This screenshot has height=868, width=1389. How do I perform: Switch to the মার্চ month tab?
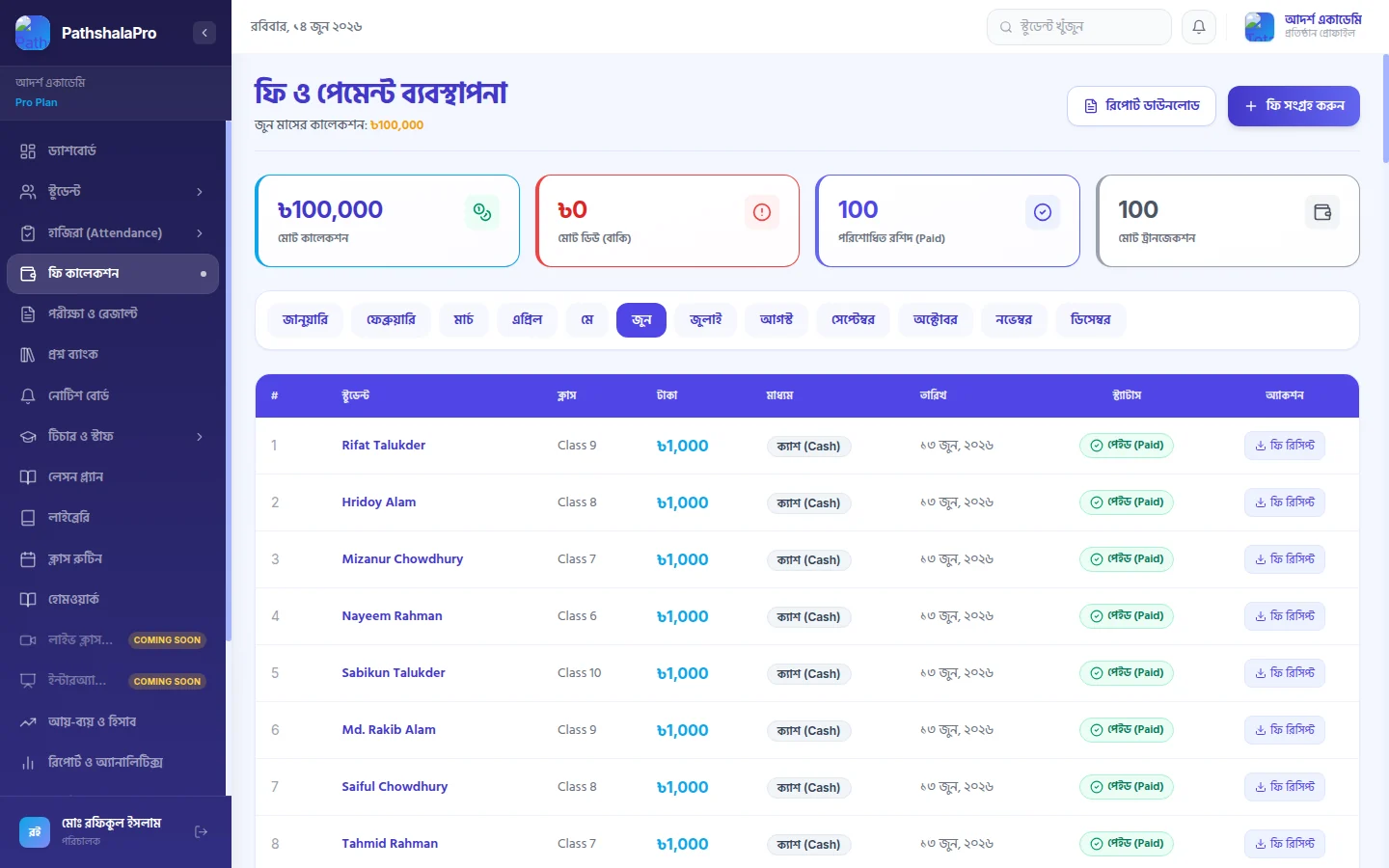(464, 320)
